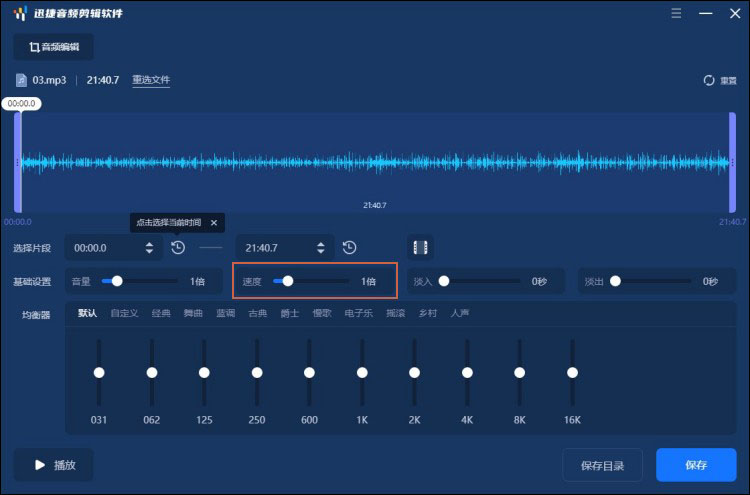Click the fade-in value 0秒
This screenshot has height=495, width=750.
tap(539, 281)
